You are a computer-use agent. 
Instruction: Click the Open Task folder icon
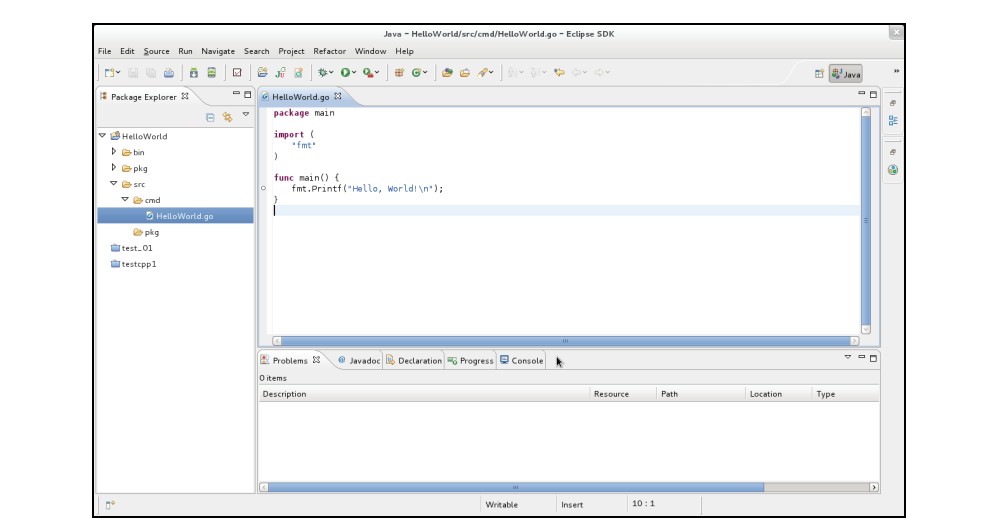pyautogui.click(x=465, y=73)
